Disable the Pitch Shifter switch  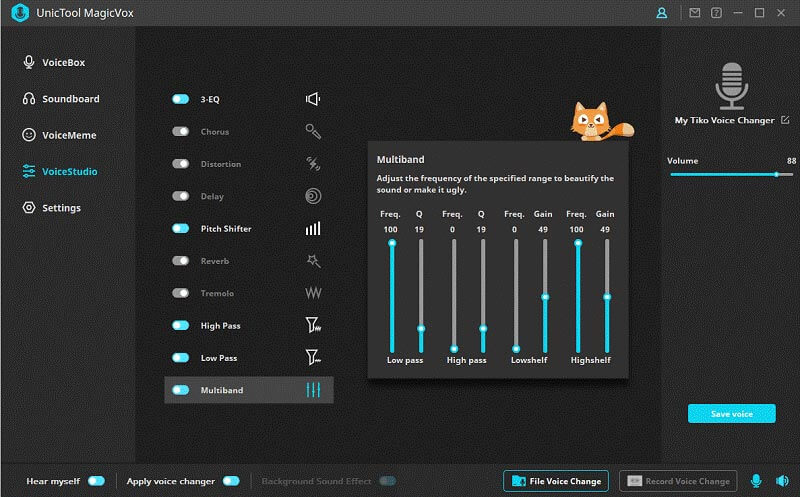pyautogui.click(x=181, y=229)
